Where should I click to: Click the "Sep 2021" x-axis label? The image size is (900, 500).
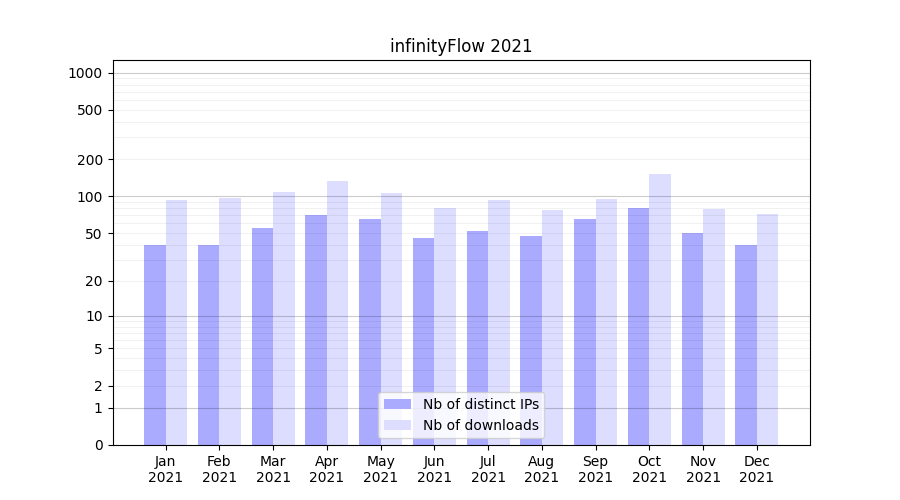point(595,469)
